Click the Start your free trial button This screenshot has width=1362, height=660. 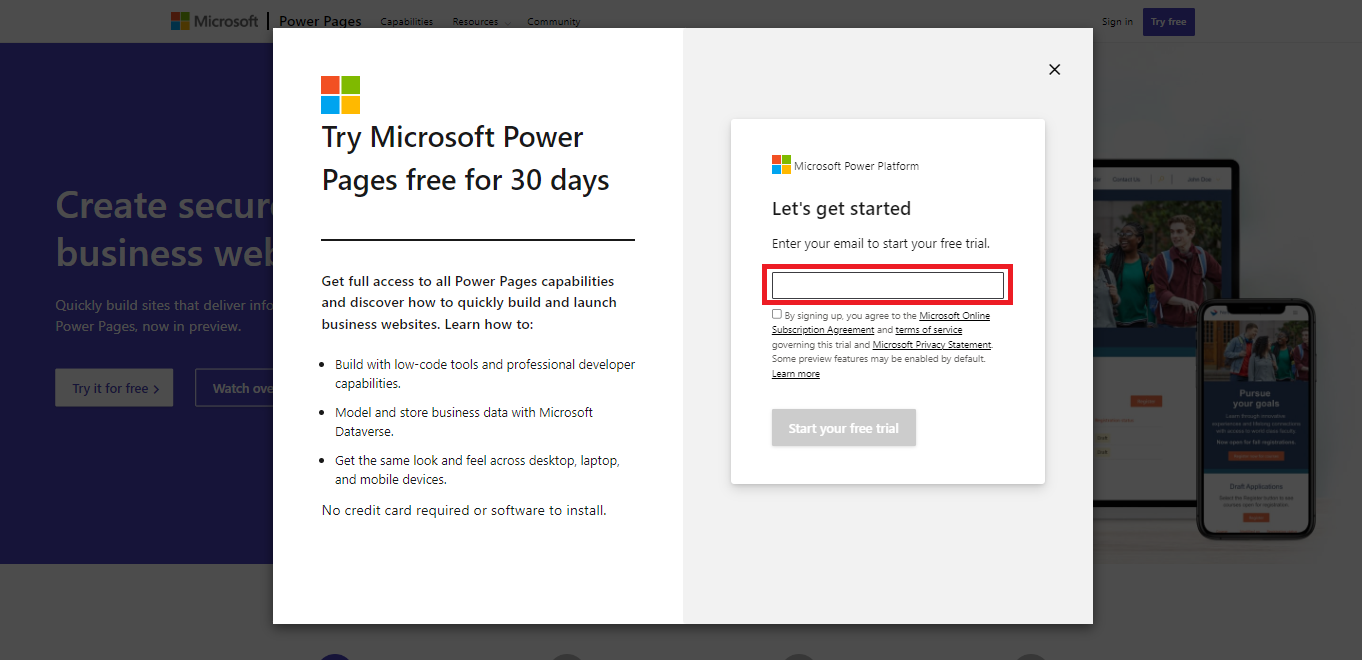(843, 428)
